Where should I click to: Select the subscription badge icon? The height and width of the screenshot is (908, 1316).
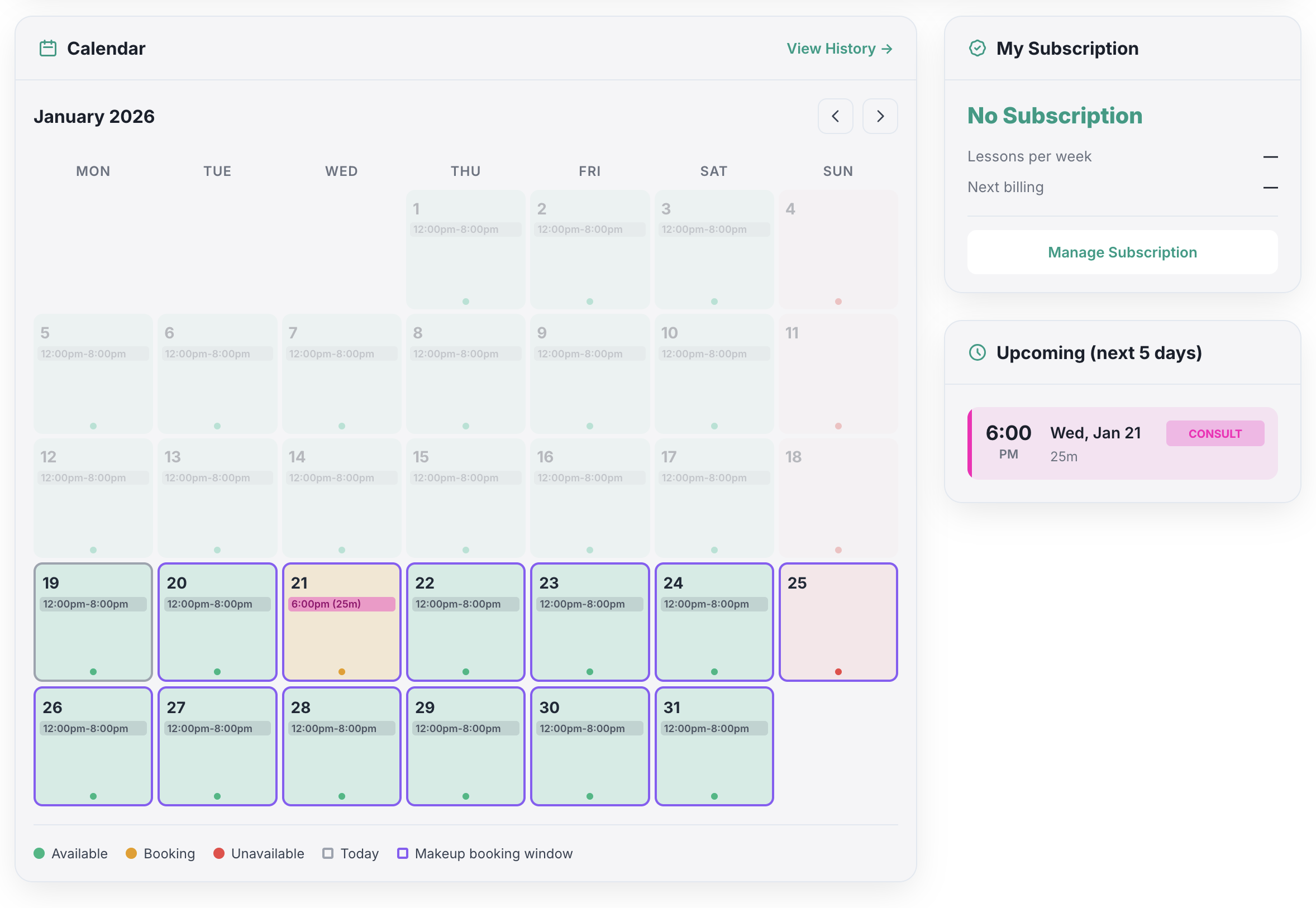(x=978, y=49)
